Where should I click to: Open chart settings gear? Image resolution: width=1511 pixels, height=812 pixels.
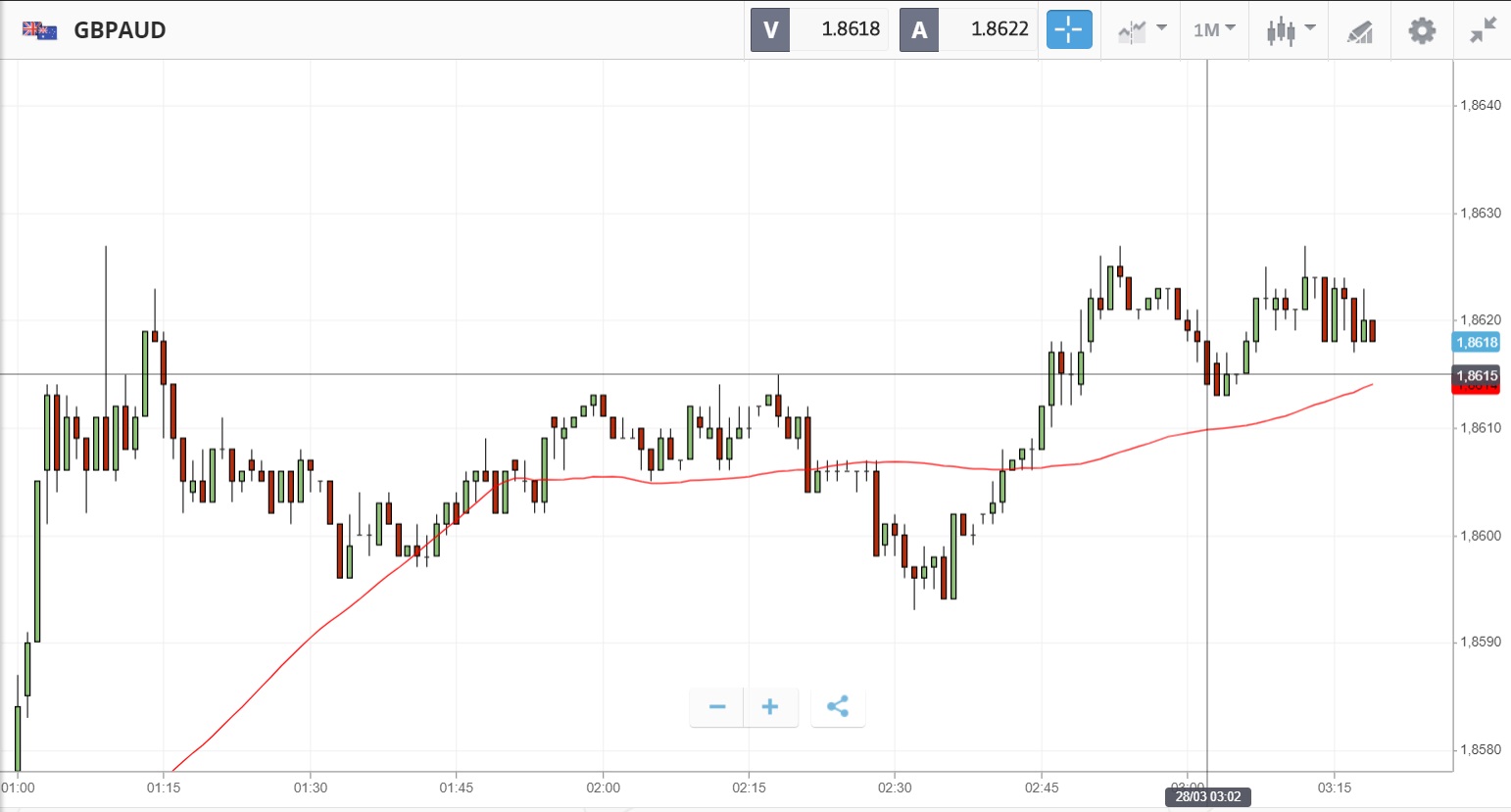tap(1422, 30)
